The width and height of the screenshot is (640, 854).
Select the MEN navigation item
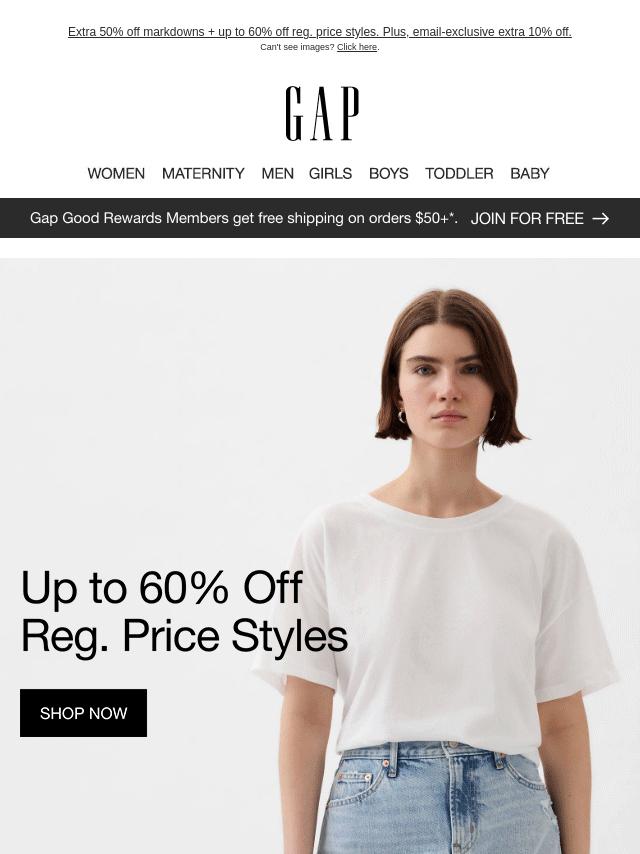coord(277,173)
